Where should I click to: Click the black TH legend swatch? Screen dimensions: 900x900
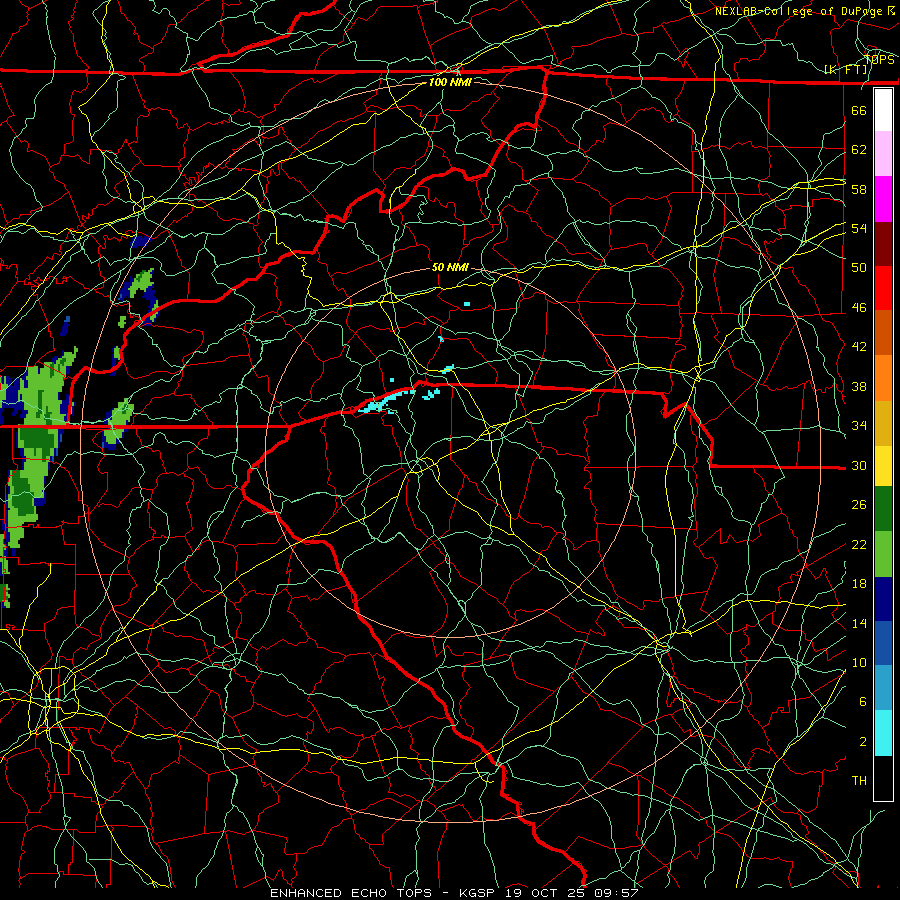point(883,778)
